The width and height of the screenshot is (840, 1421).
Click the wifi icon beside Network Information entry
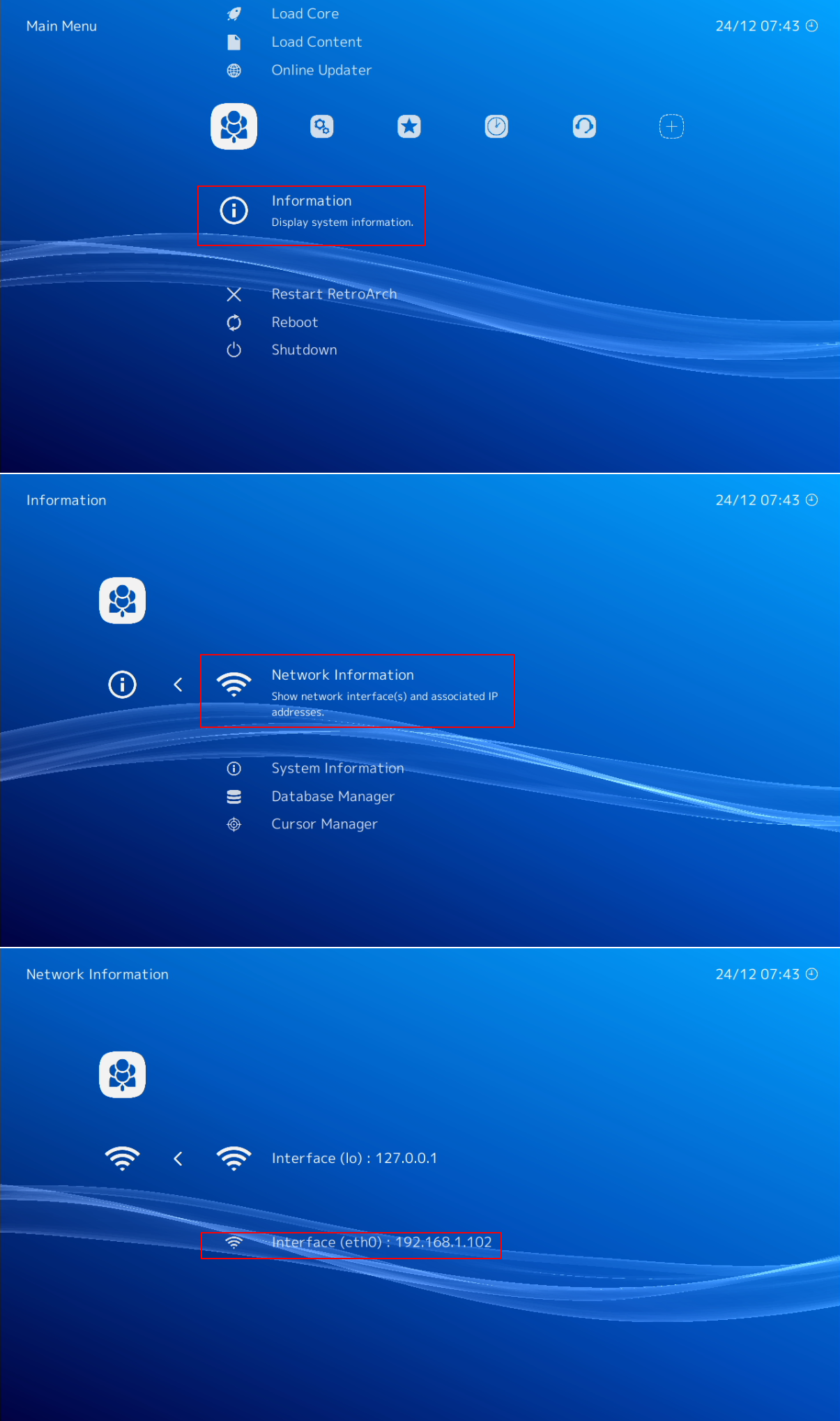pyautogui.click(x=234, y=684)
